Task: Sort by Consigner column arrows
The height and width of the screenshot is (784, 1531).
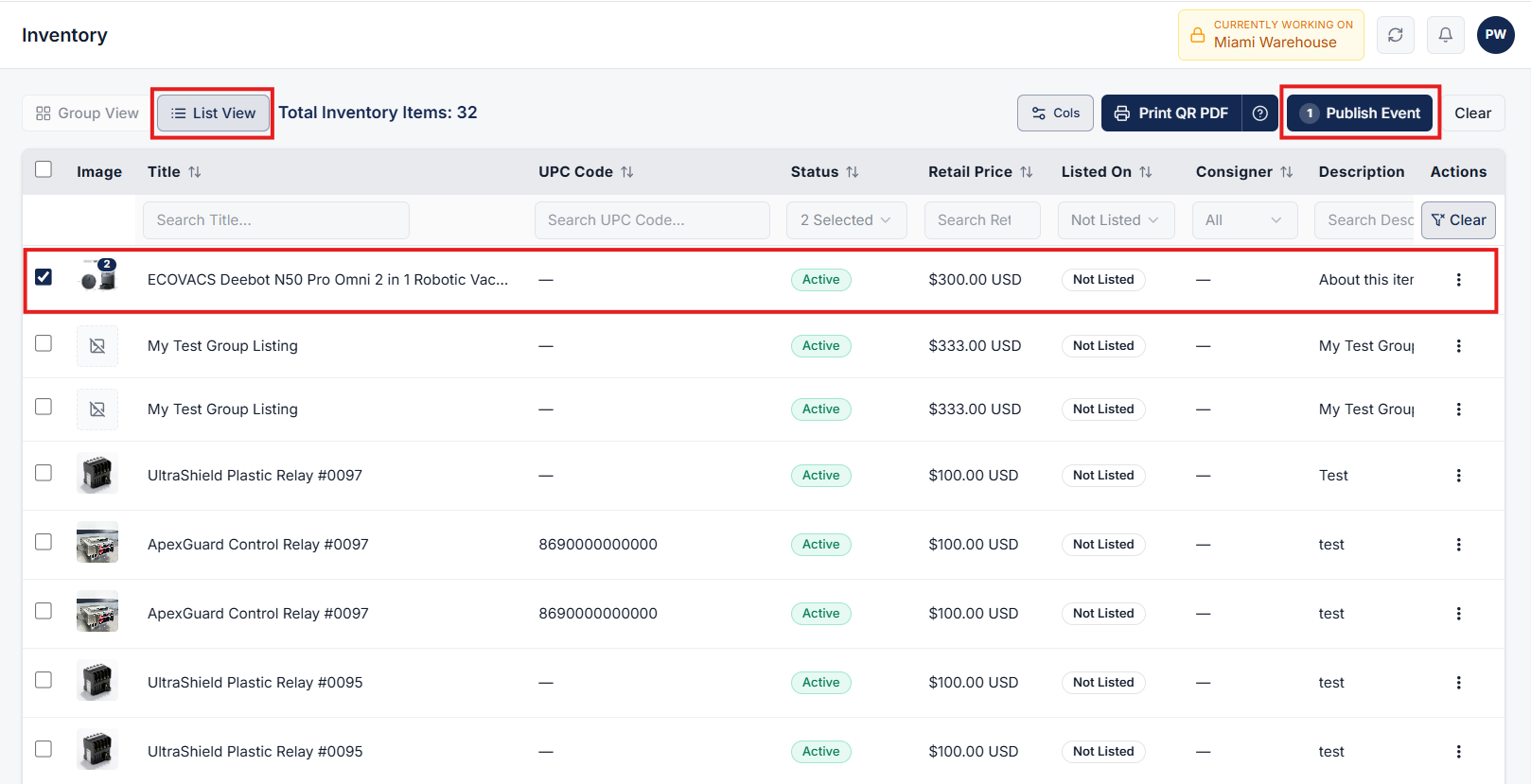Action: [1287, 172]
